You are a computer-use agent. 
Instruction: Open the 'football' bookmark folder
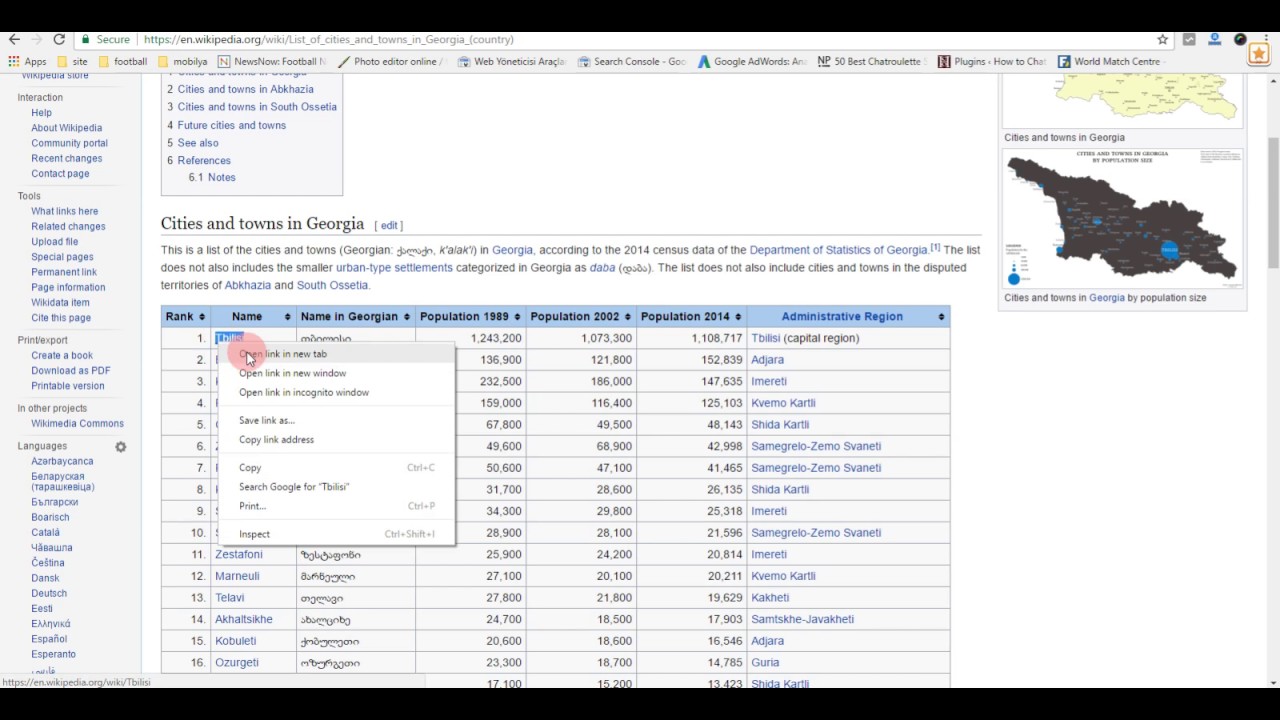[123, 62]
